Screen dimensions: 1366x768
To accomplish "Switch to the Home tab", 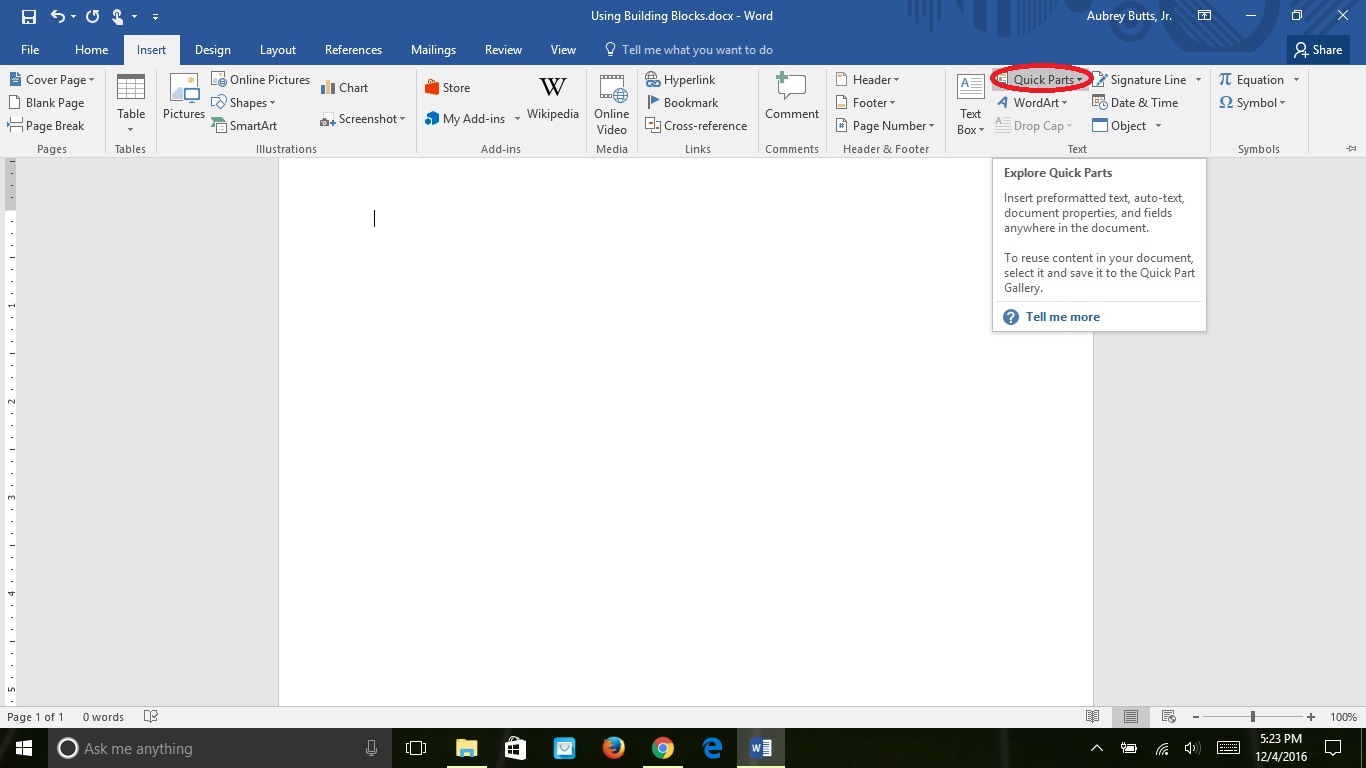I will pyautogui.click(x=91, y=50).
